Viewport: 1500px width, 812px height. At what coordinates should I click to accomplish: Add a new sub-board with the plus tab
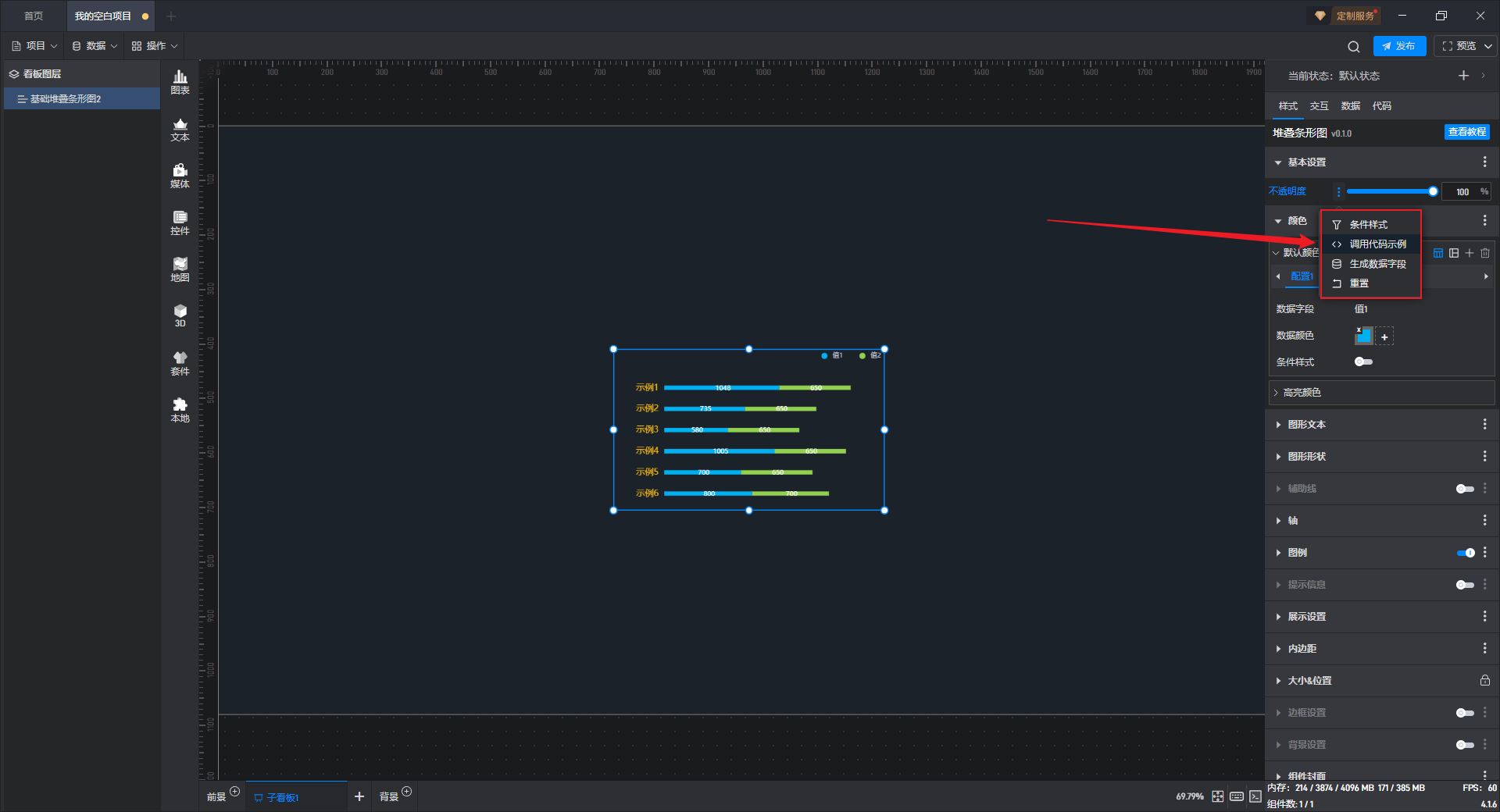coord(359,796)
